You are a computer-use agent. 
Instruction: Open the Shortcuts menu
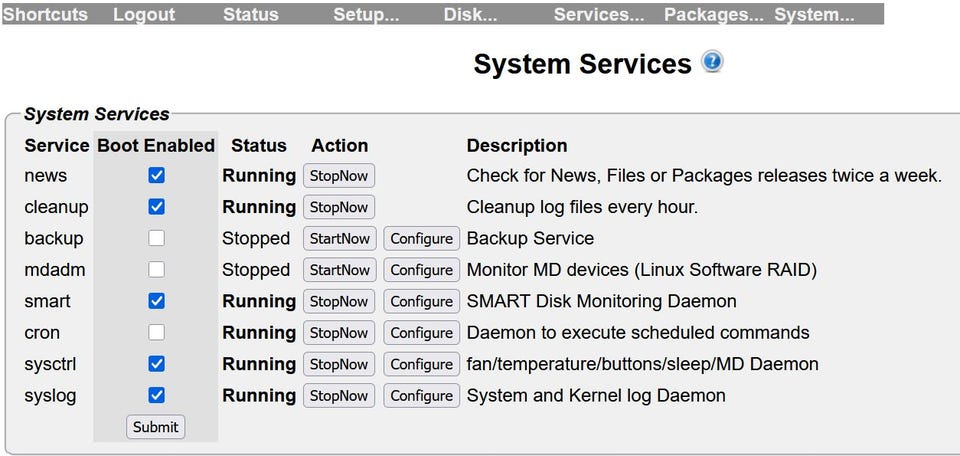[x=46, y=15]
